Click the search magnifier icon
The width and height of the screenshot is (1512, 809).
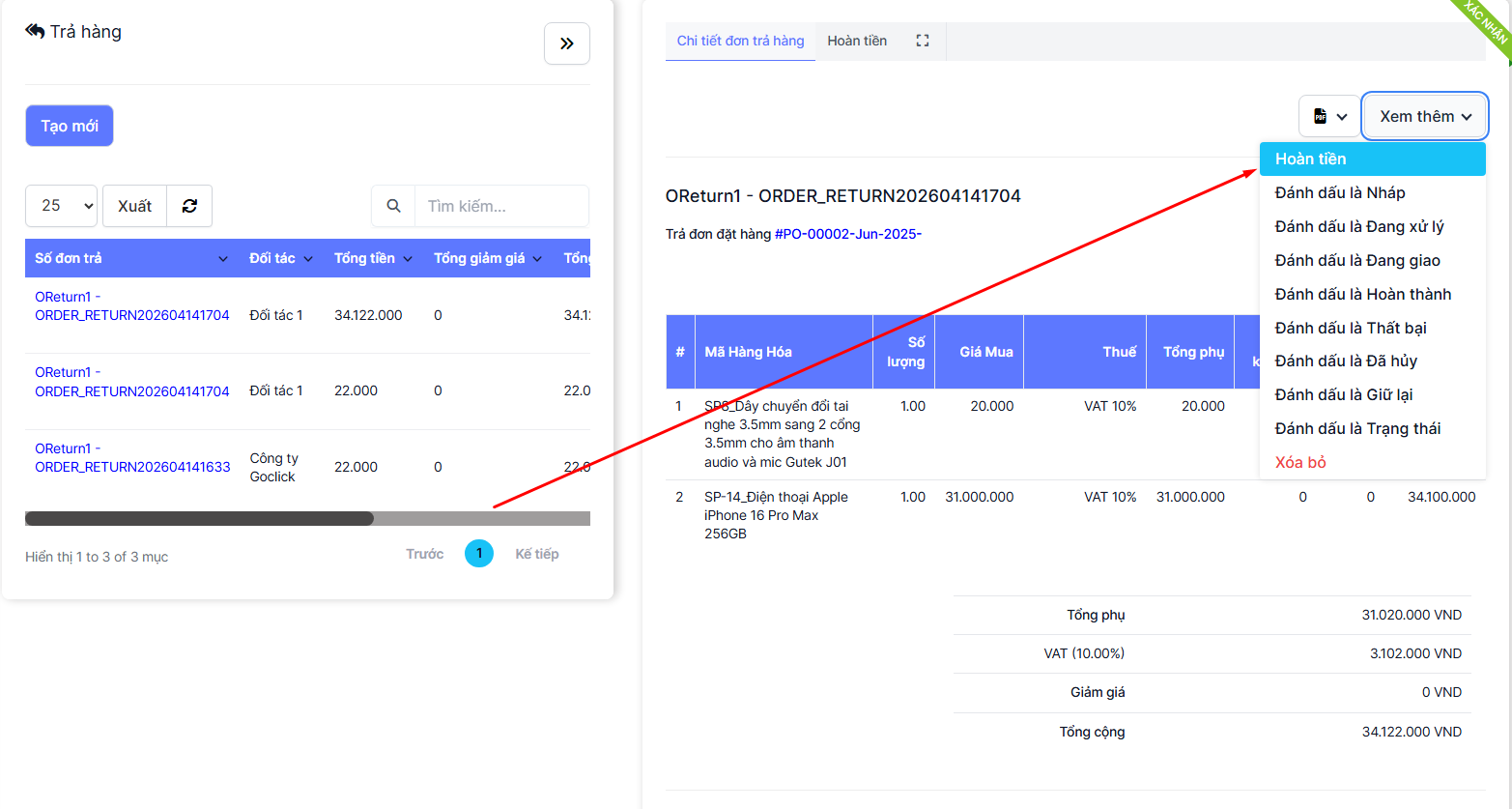[x=393, y=206]
